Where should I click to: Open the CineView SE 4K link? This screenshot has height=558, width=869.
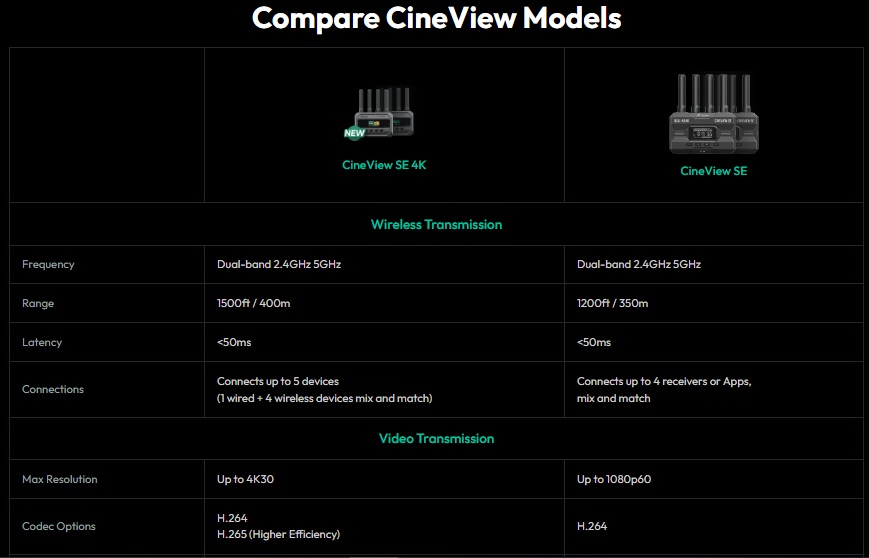pos(384,165)
